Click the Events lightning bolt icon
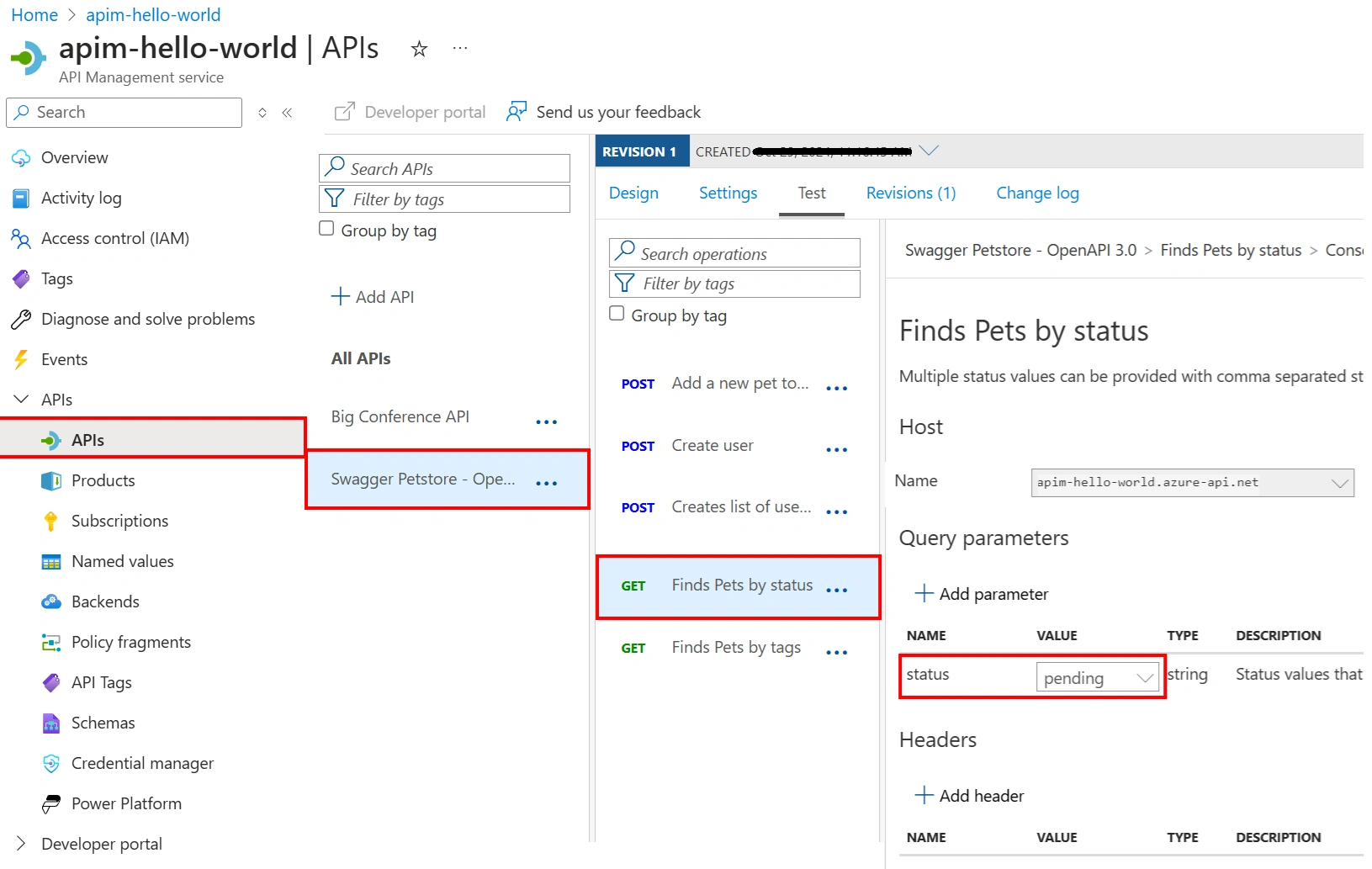Screen dimensions: 1372x869 point(21,360)
